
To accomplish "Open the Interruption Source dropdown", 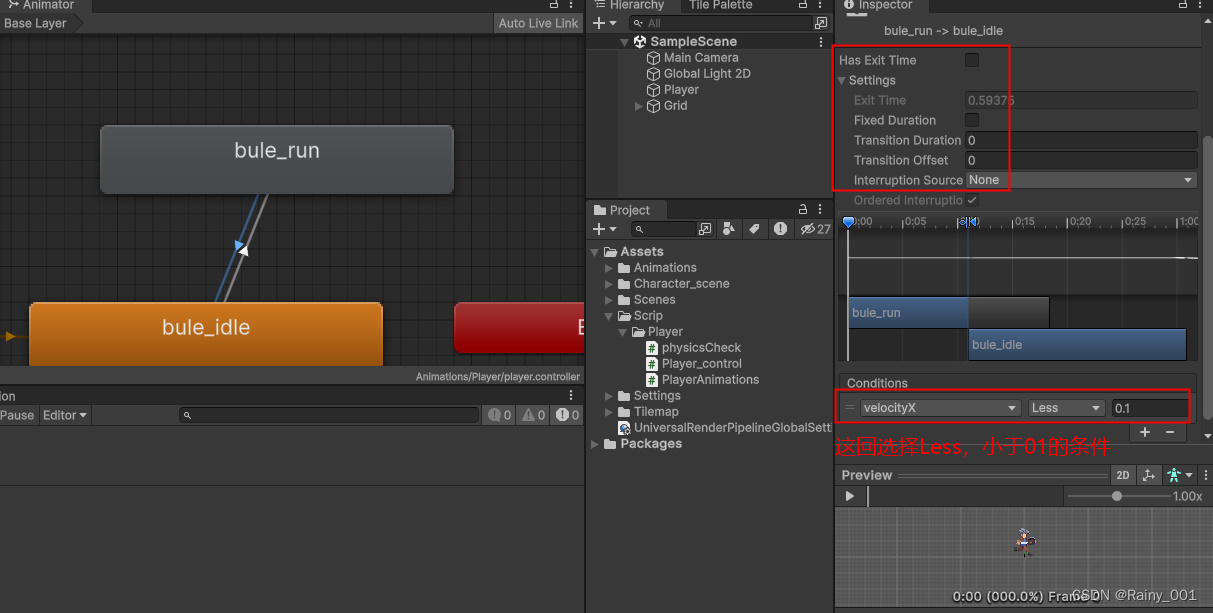I will point(1081,180).
